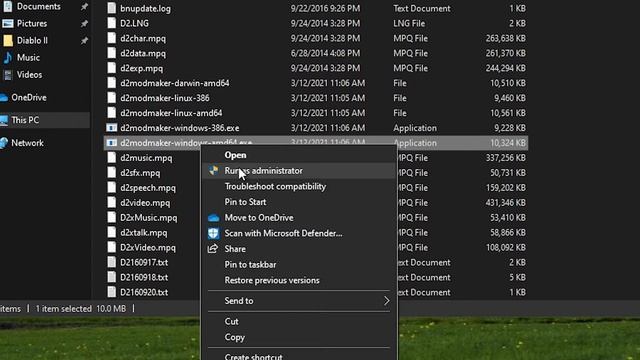Click the D2.LNG file icon
The height and width of the screenshot is (360, 640).
tap(111, 23)
